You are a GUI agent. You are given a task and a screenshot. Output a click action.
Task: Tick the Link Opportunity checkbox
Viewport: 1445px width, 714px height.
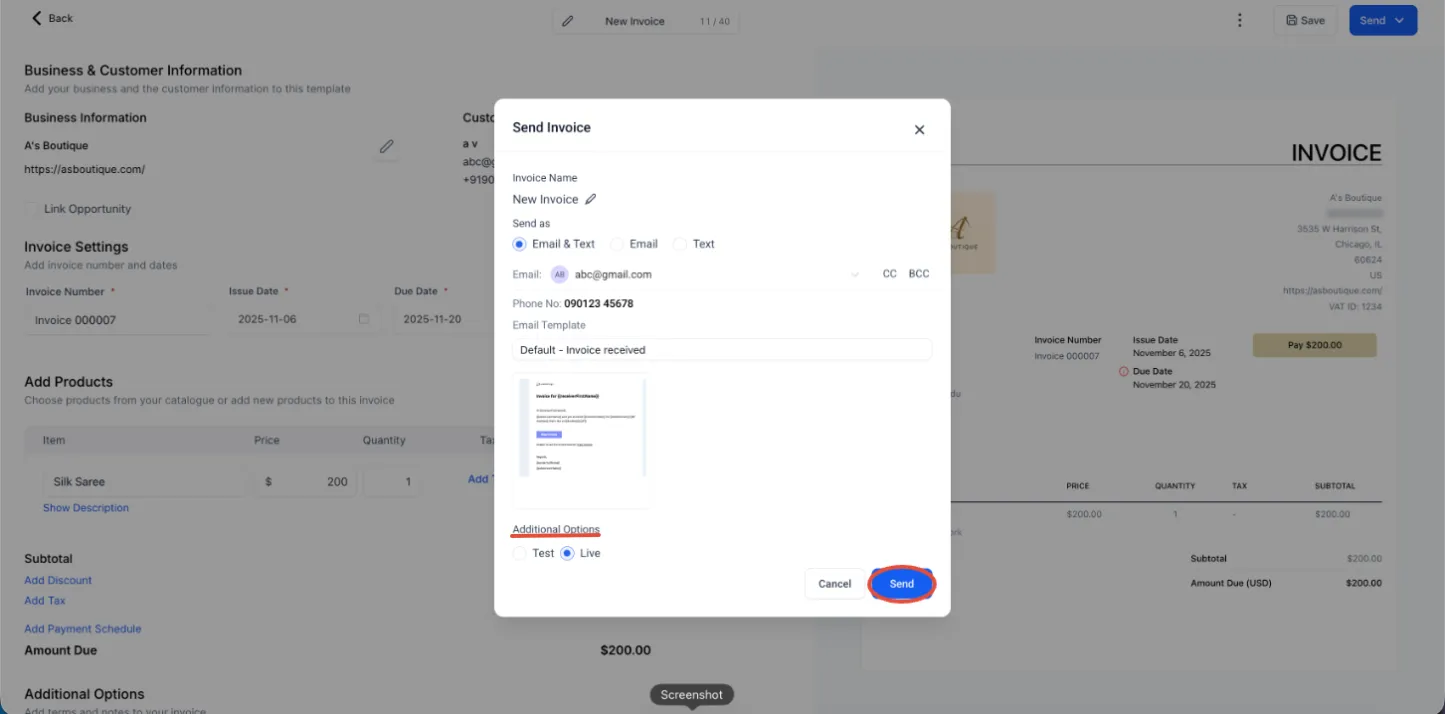(32, 209)
